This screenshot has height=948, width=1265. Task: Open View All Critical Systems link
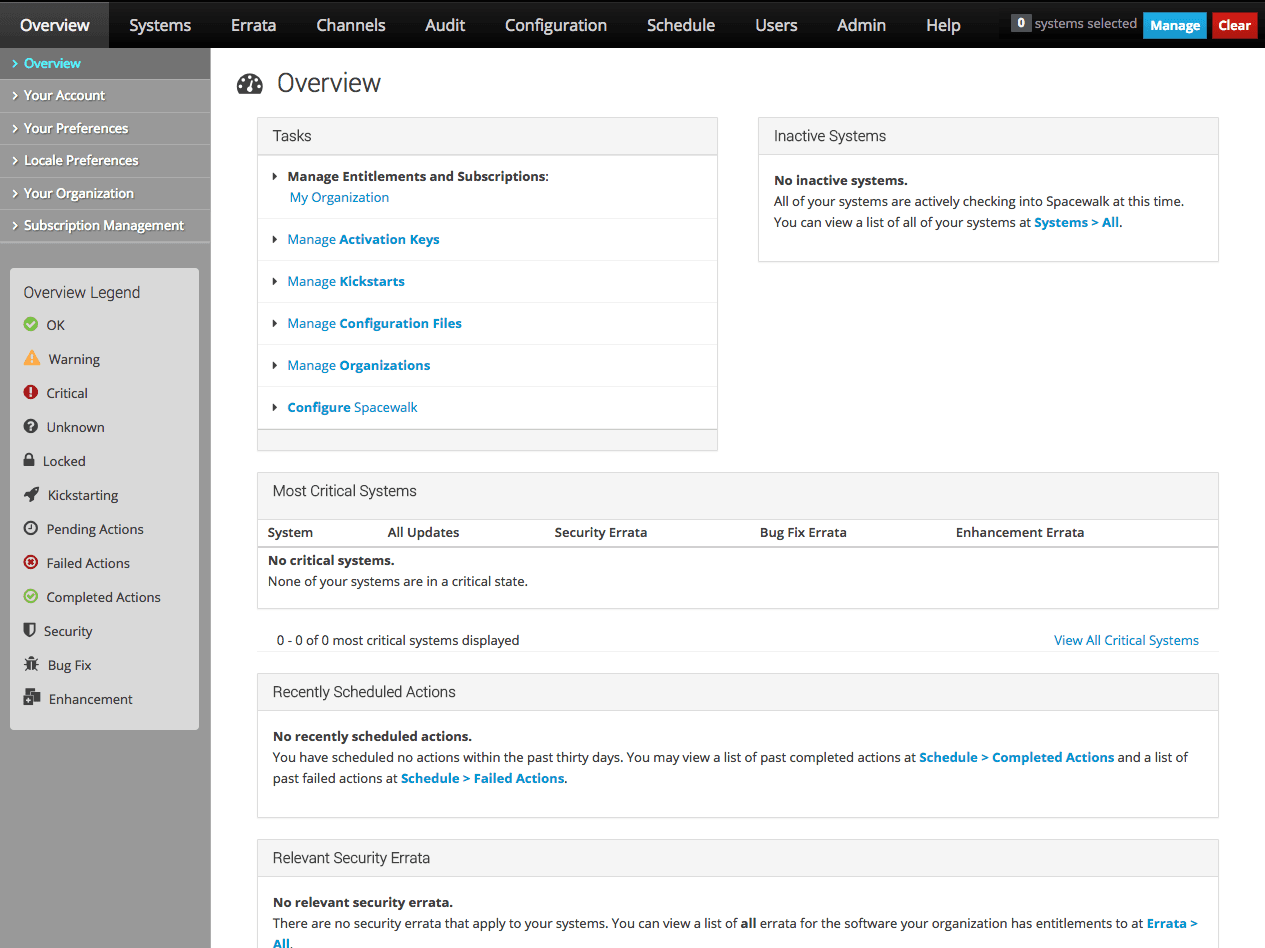1126,640
